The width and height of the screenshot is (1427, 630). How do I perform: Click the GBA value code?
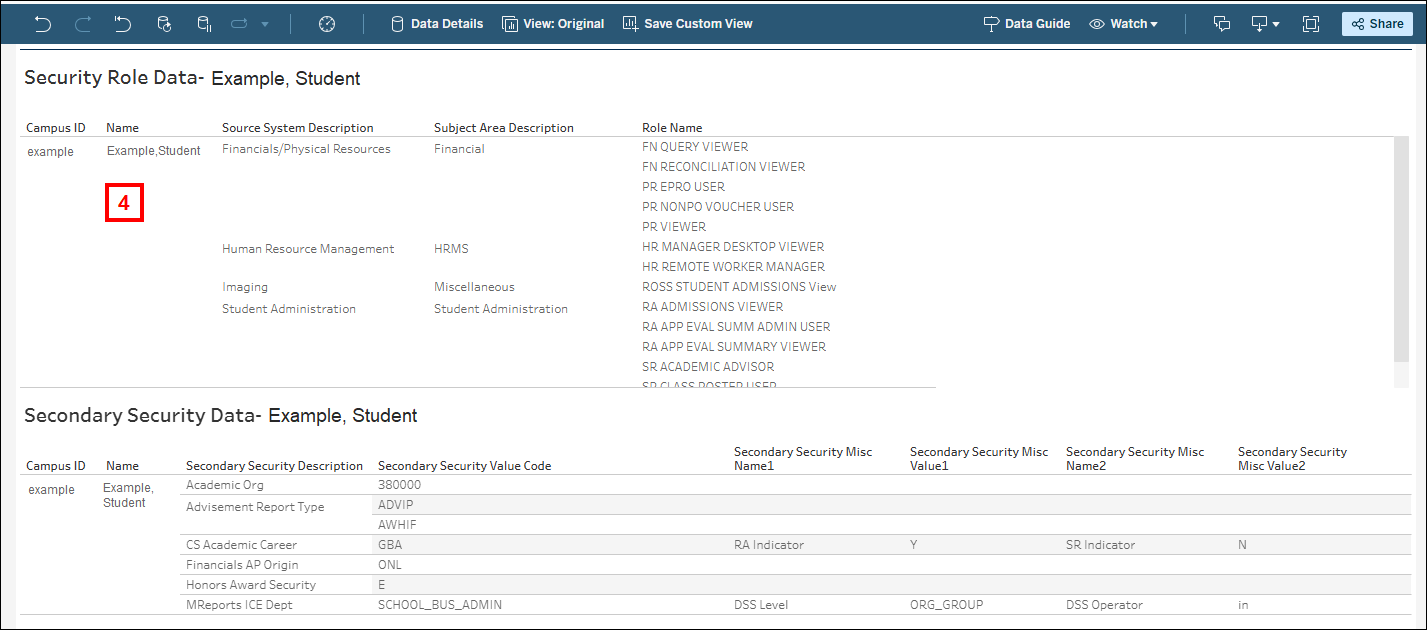pyautogui.click(x=390, y=545)
